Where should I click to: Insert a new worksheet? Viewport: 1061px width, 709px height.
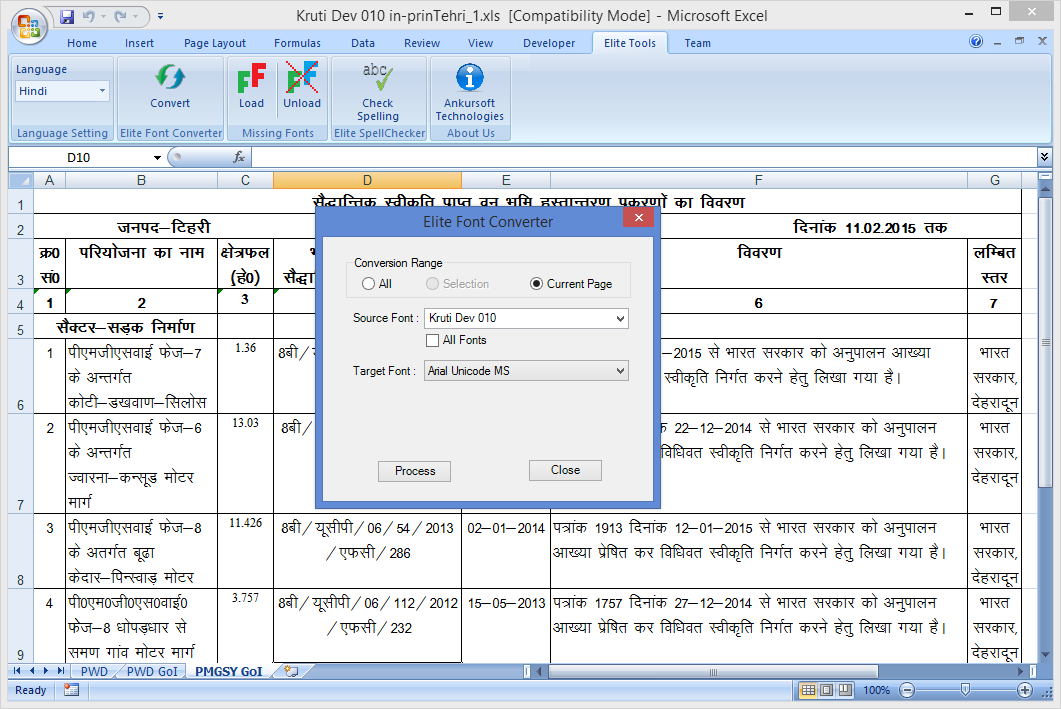(292, 671)
